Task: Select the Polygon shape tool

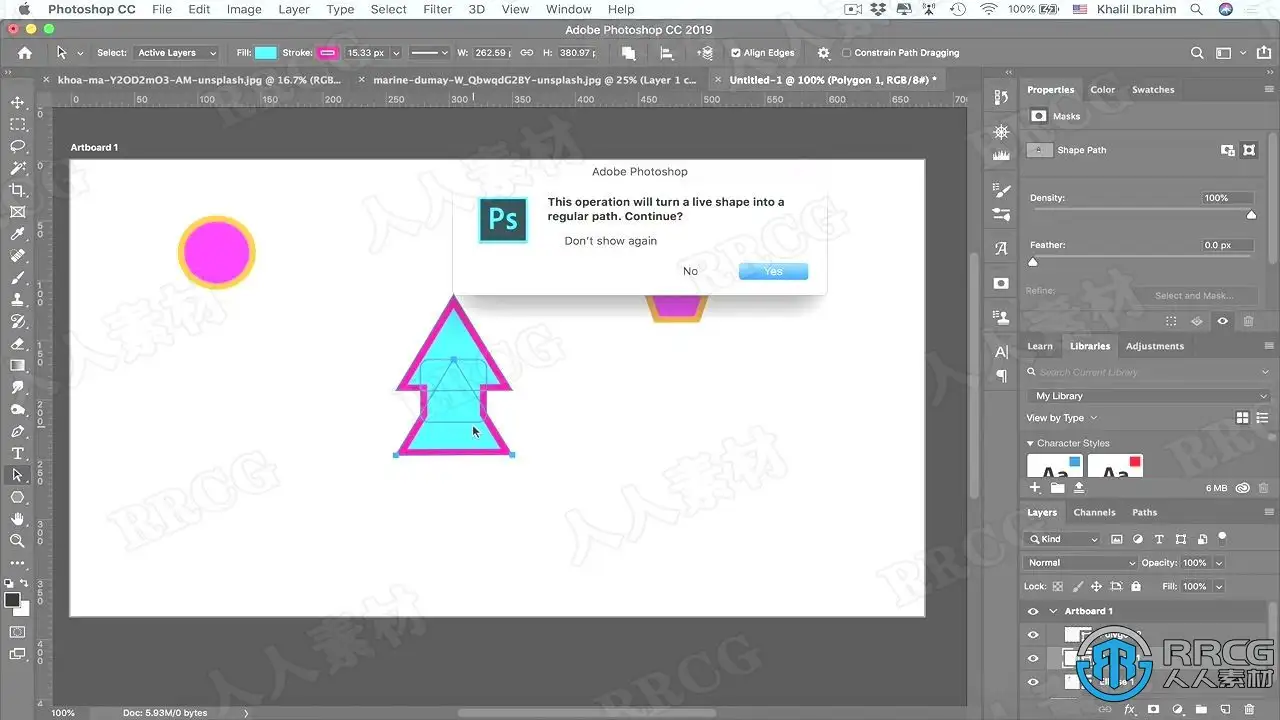Action: tap(17, 497)
